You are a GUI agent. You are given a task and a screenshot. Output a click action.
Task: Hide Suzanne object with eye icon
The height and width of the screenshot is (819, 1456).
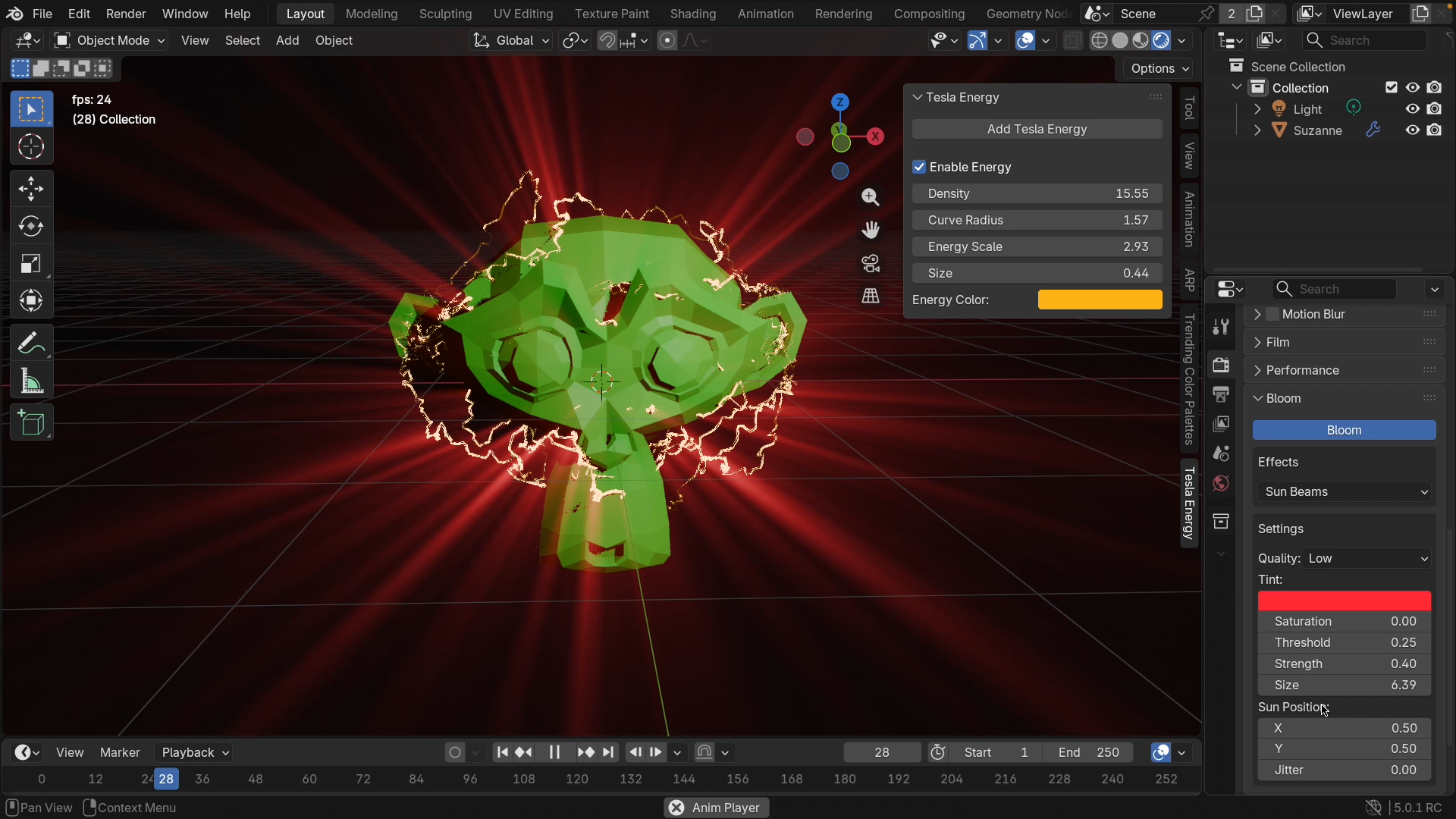pyautogui.click(x=1412, y=130)
